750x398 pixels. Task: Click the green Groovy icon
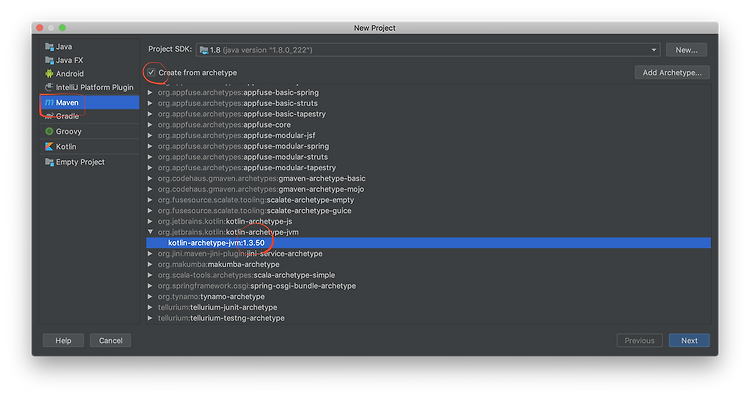(x=49, y=131)
